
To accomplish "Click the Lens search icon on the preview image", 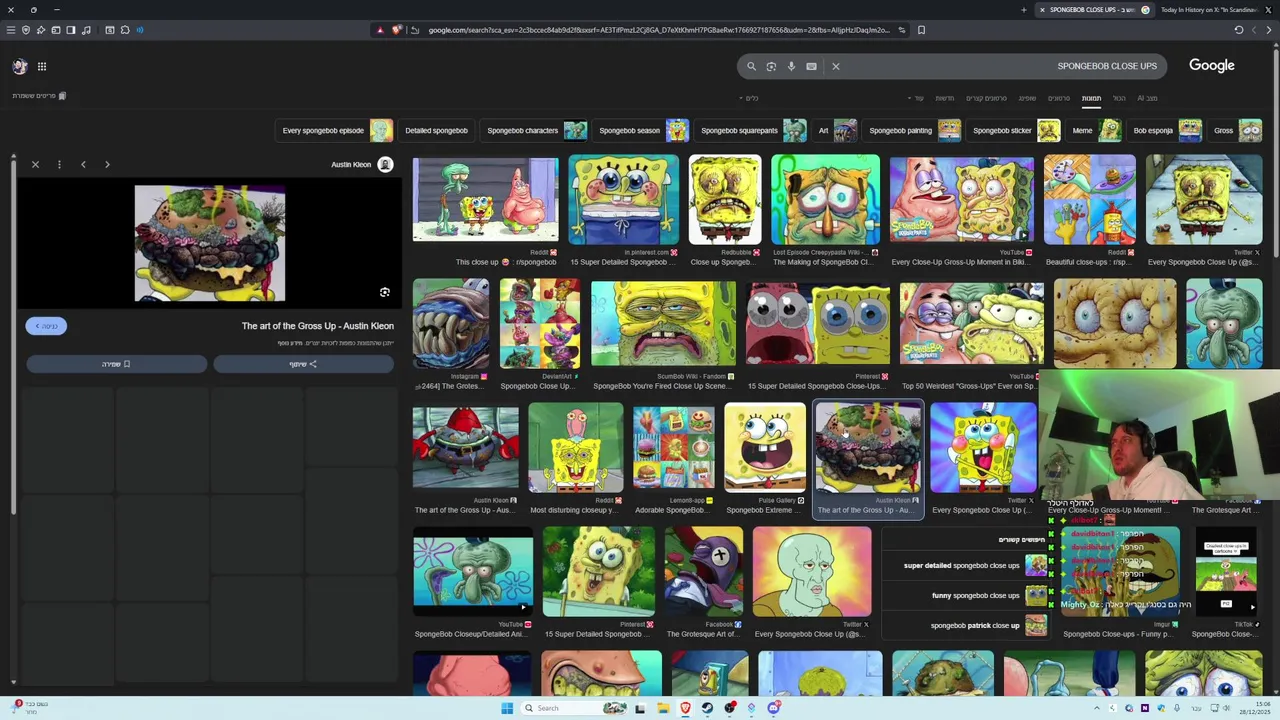I will tap(385, 292).
